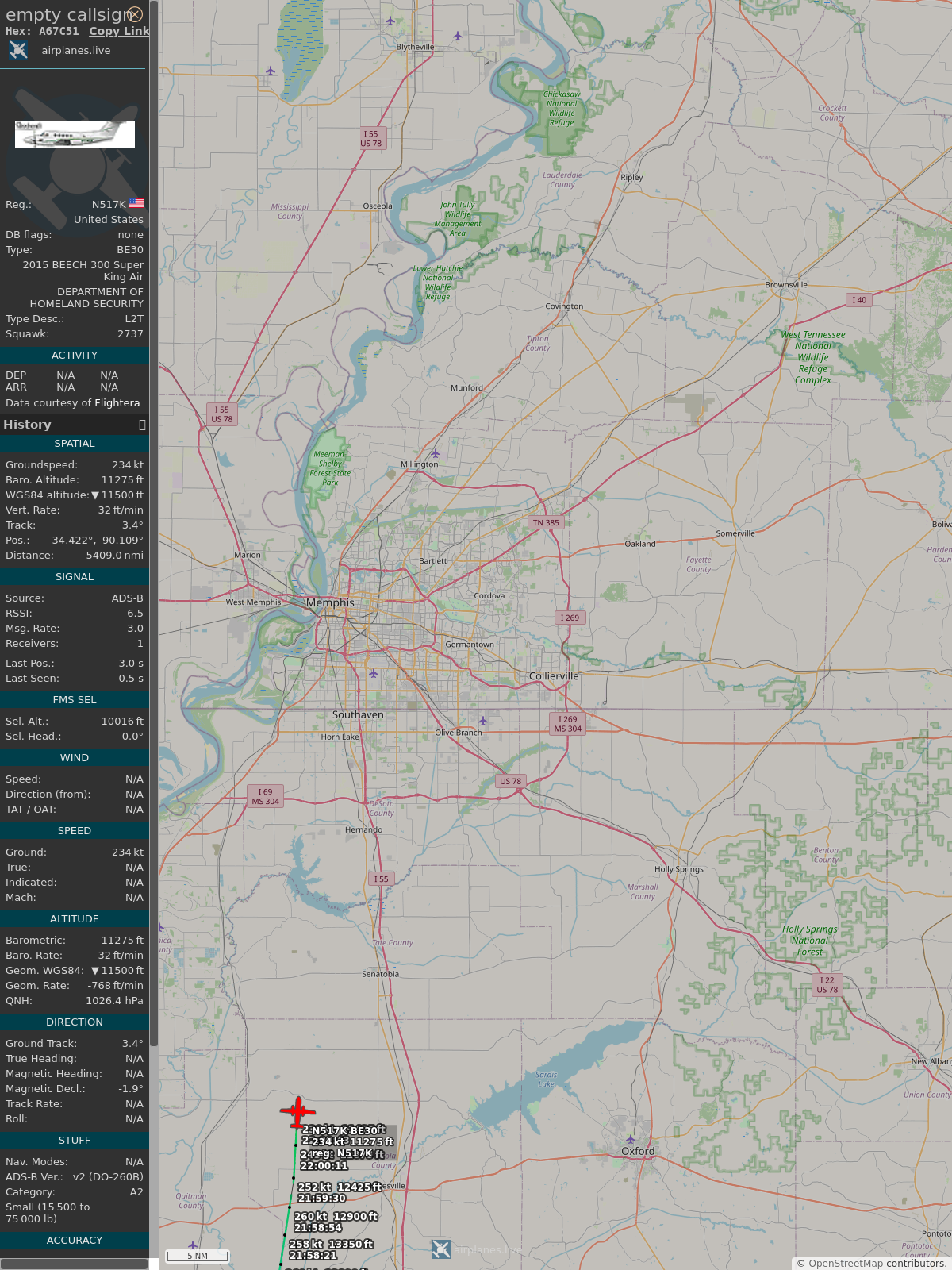Image resolution: width=952 pixels, height=1270 pixels.
Task: Click the Collierville label on map
Action: (554, 676)
